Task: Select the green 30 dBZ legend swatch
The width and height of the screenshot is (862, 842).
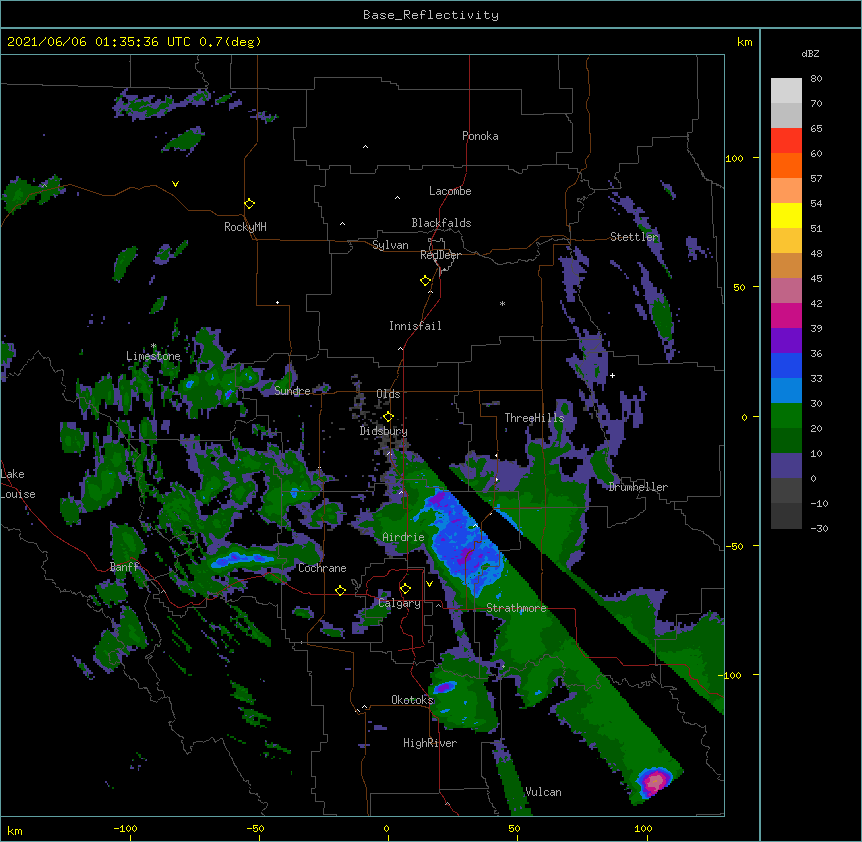Action: tap(786, 416)
